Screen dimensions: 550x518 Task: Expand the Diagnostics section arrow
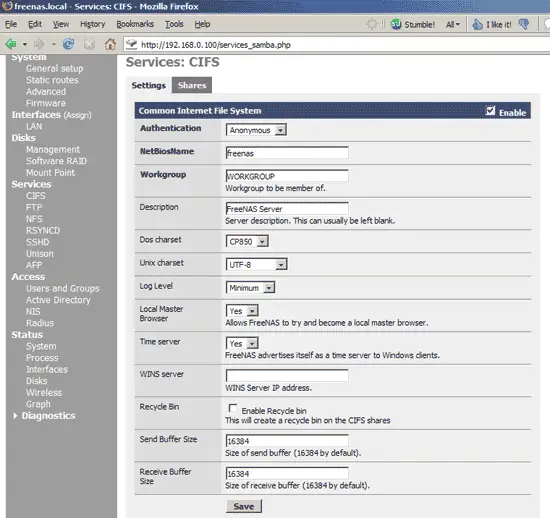coord(15,416)
